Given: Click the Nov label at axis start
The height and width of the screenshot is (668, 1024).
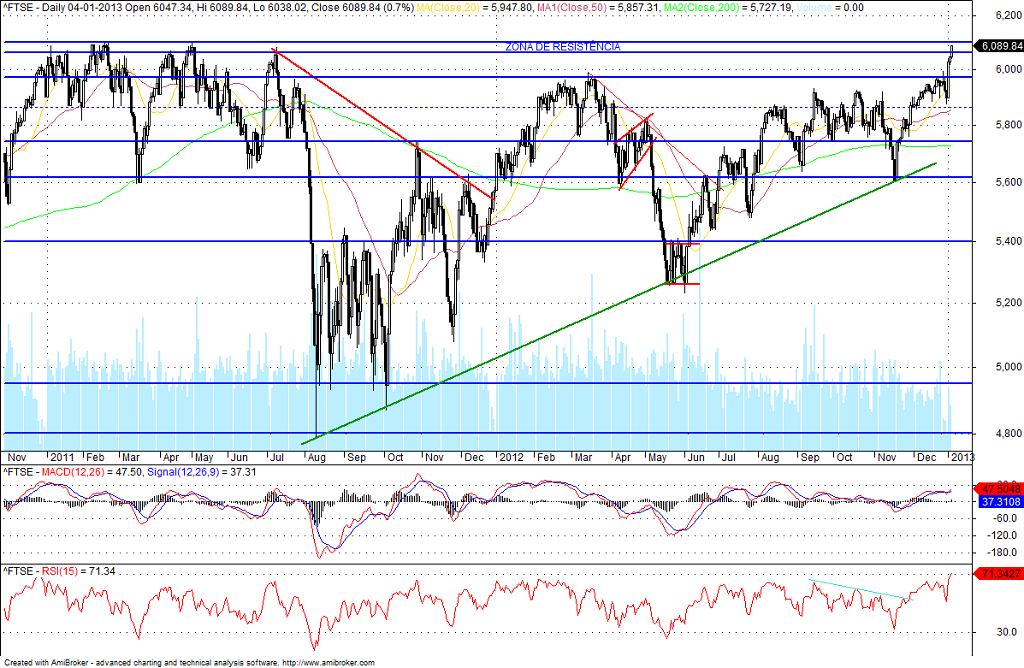Looking at the screenshot, I should click(x=17, y=457).
